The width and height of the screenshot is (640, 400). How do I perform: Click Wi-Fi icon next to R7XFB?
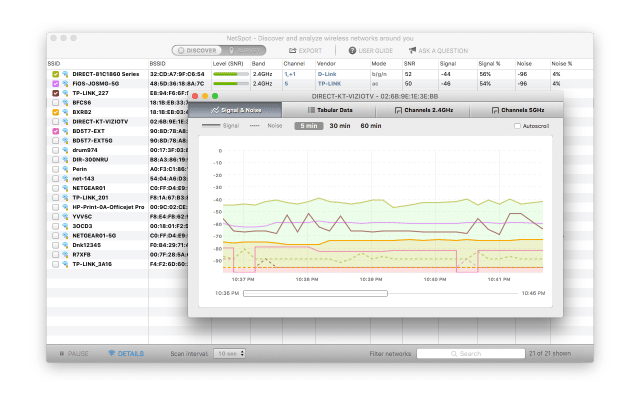coord(65,255)
